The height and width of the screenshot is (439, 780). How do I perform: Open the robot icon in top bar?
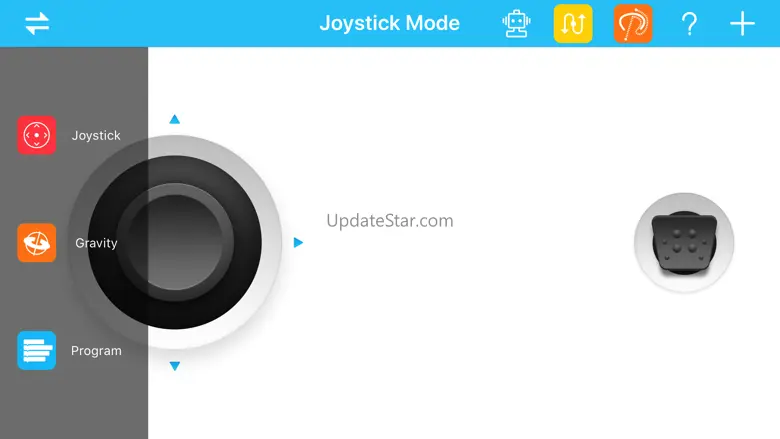(x=516, y=23)
